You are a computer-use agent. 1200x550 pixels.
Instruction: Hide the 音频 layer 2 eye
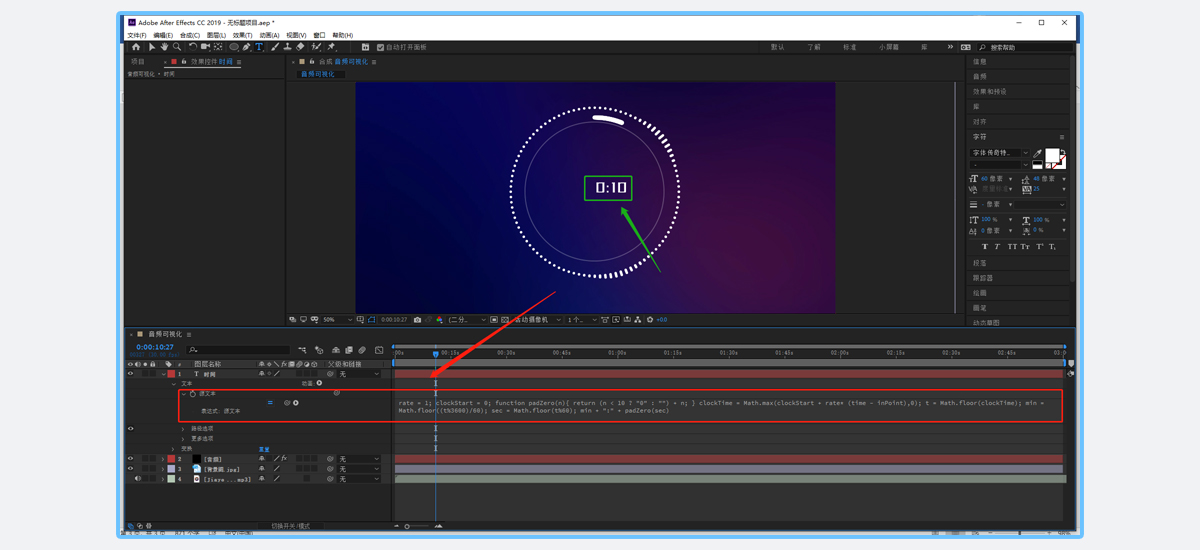pos(130,458)
